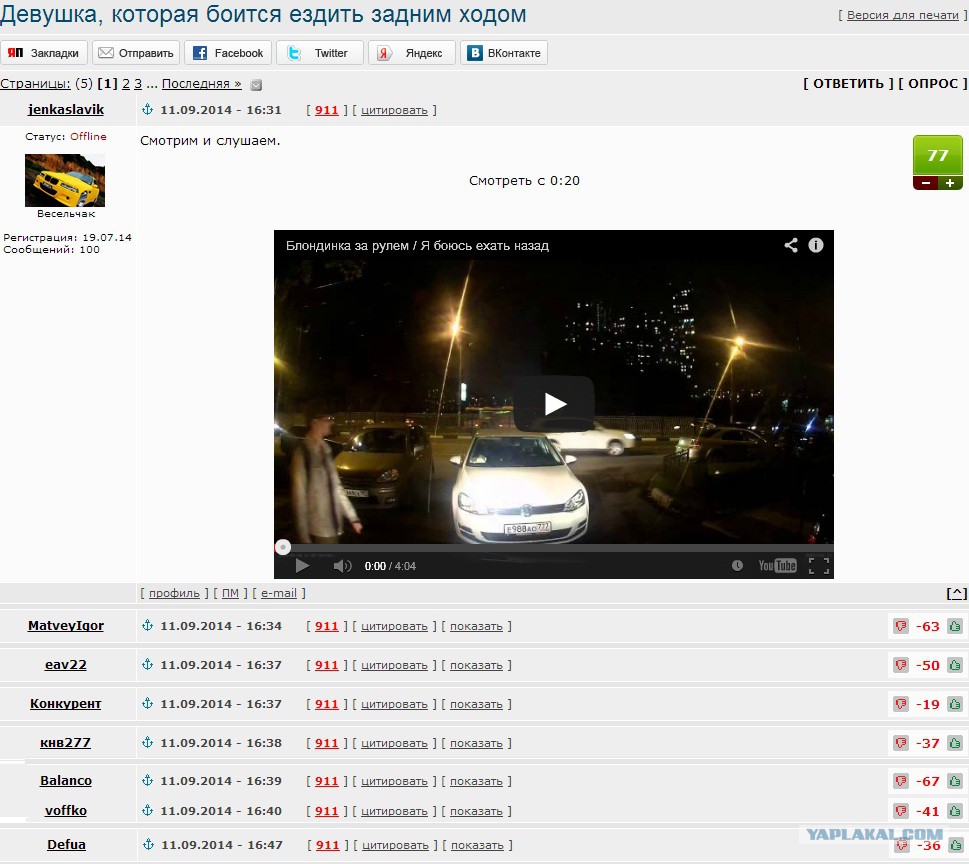Click anchor icon on jenkaslavik post
The height and width of the screenshot is (864, 969).
tap(147, 109)
